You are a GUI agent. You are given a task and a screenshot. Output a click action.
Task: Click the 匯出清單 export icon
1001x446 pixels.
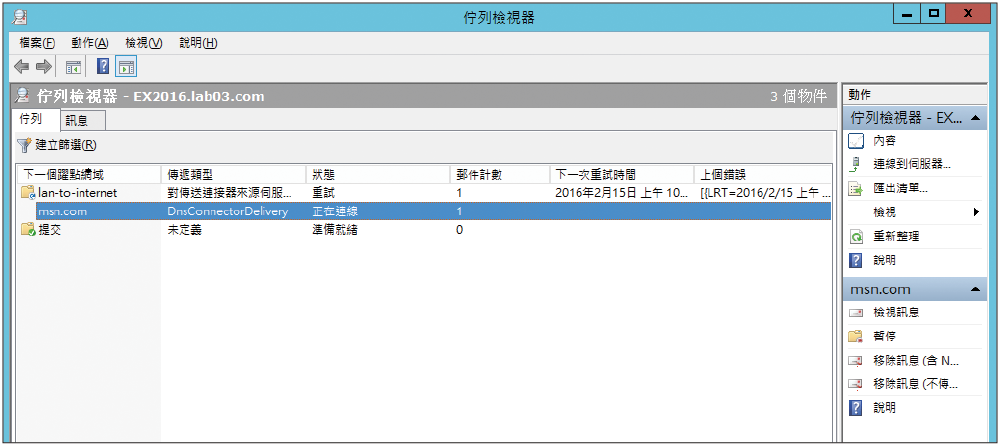(856, 188)
